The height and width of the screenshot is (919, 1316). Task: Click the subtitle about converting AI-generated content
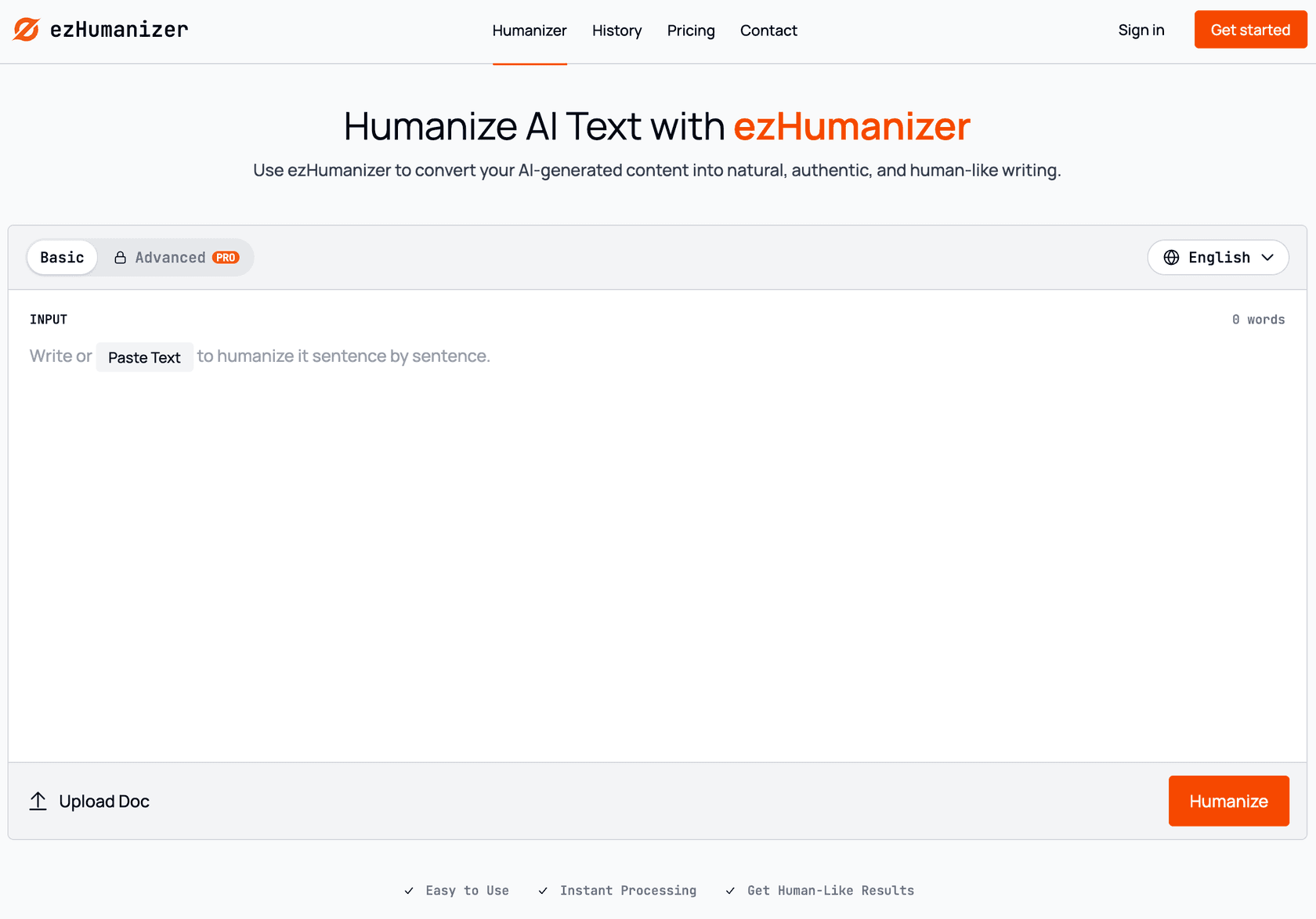coord(657,170)
